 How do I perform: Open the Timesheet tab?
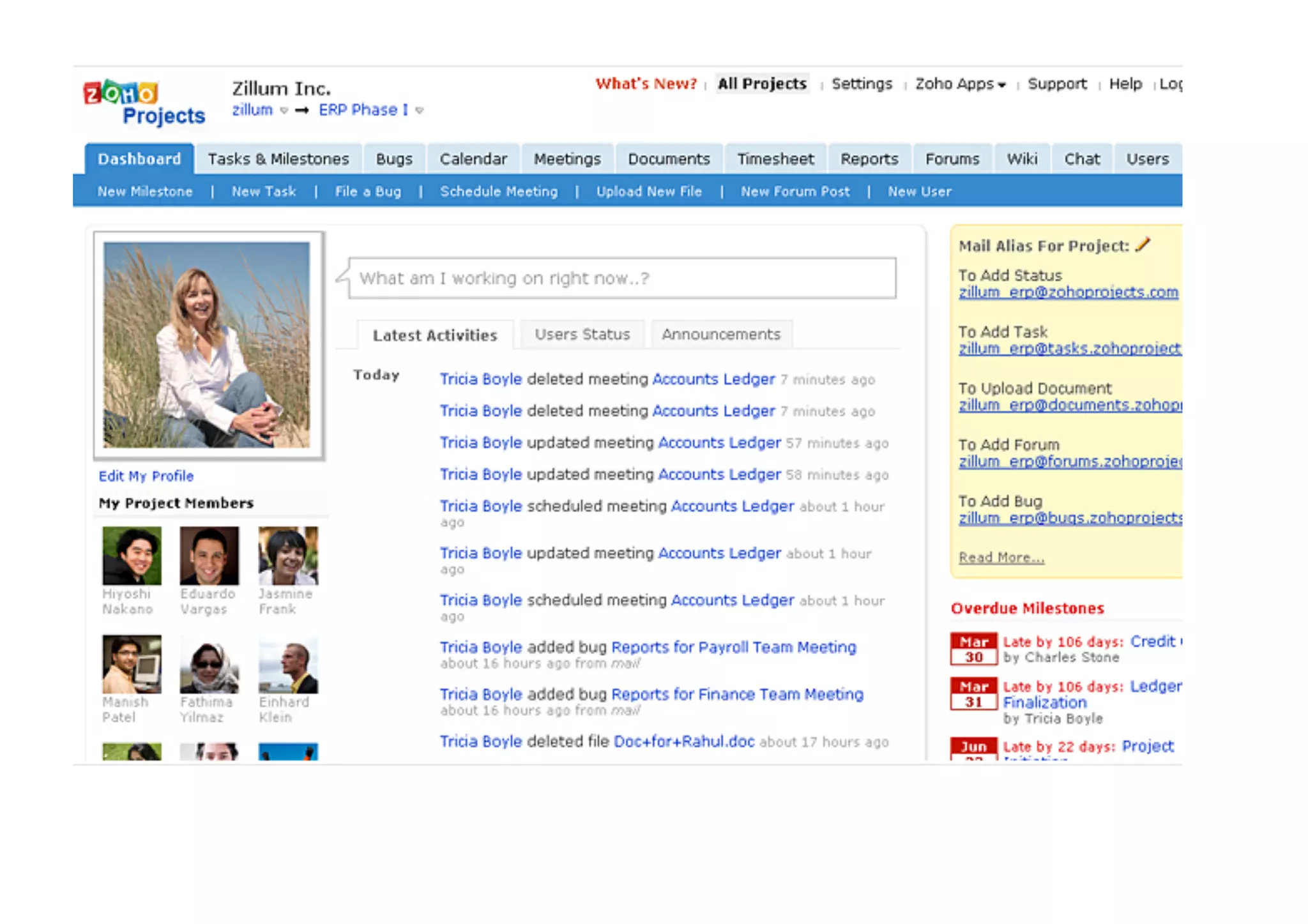coord(775,159)
